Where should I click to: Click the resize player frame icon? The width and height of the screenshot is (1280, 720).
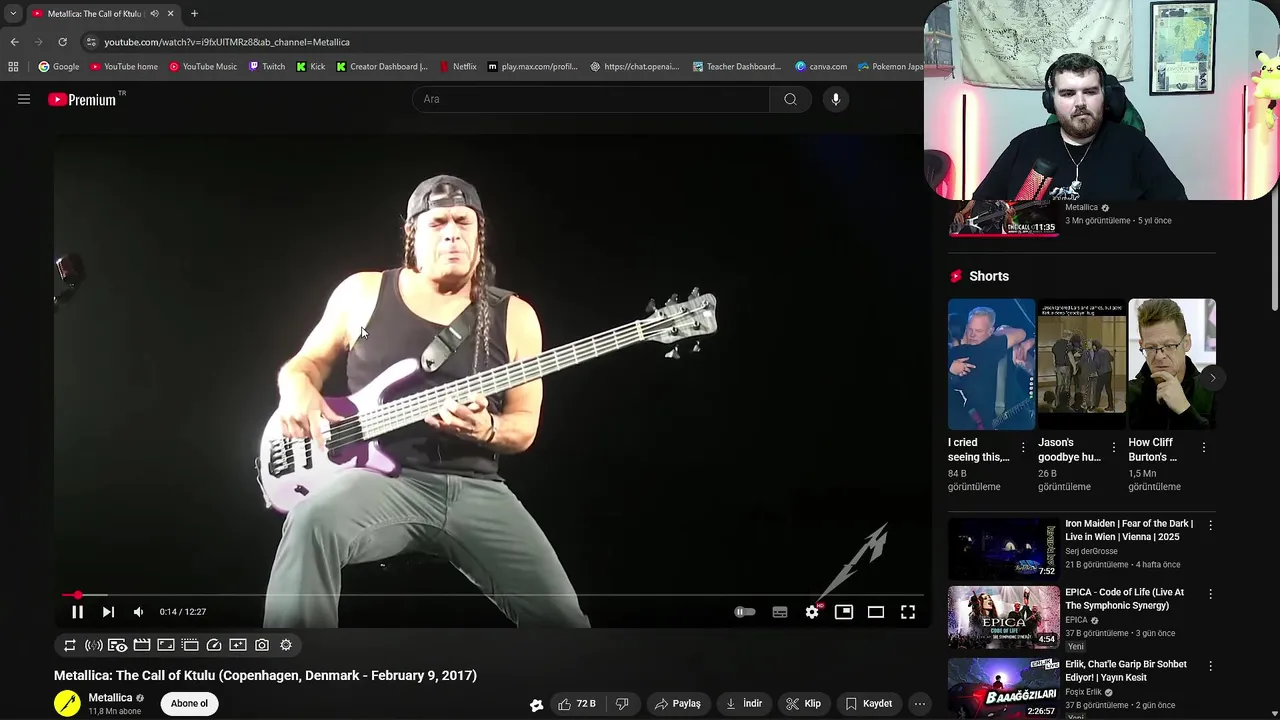166,646
